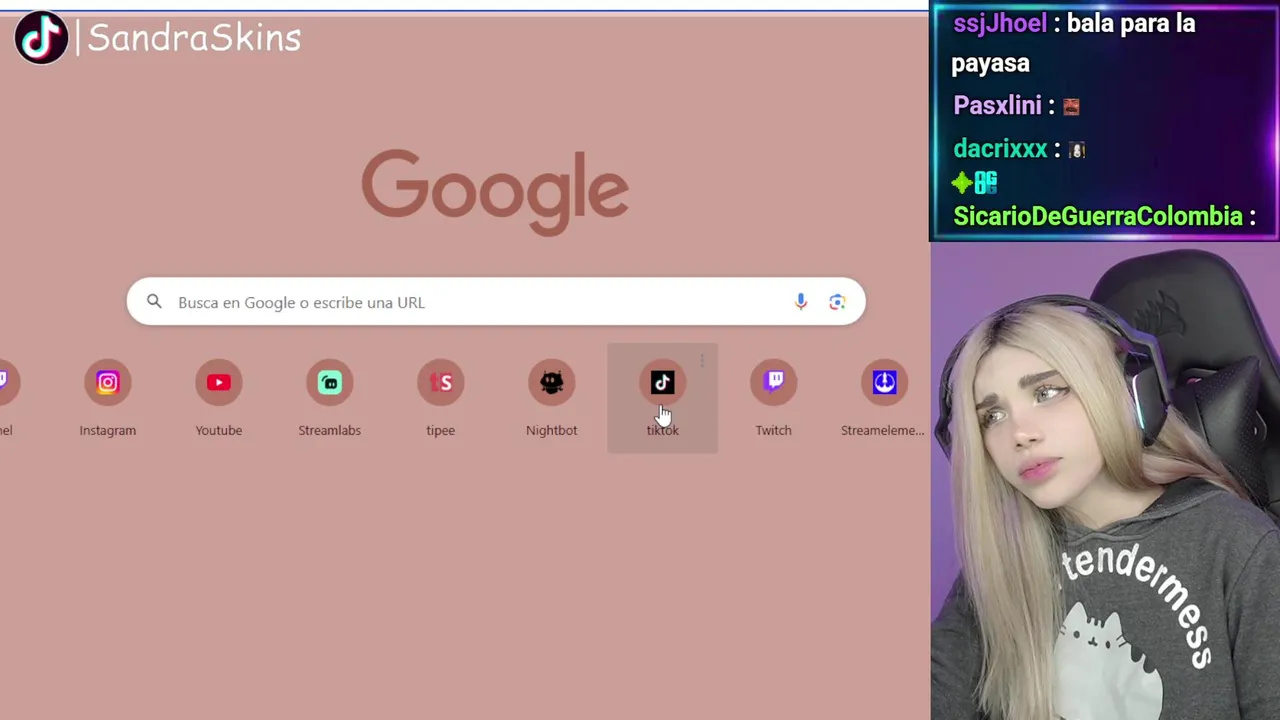Click the 'Twitch' shortcut label
Image resolution: width=1280 pixels, height=720 pixels.
tap(774, 430)
